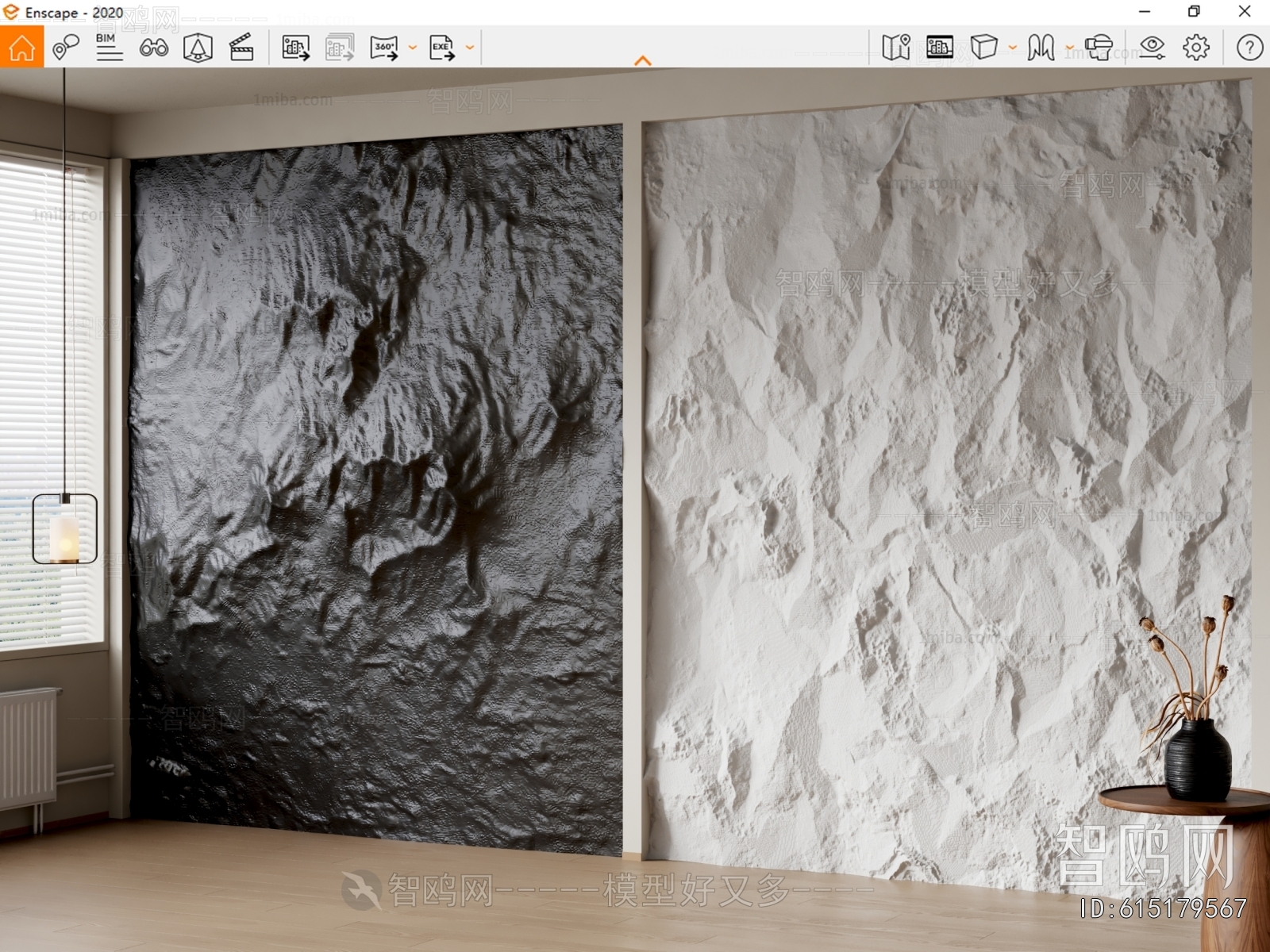
Task: Toggle the BIM info mode
Action: [109, 48]
